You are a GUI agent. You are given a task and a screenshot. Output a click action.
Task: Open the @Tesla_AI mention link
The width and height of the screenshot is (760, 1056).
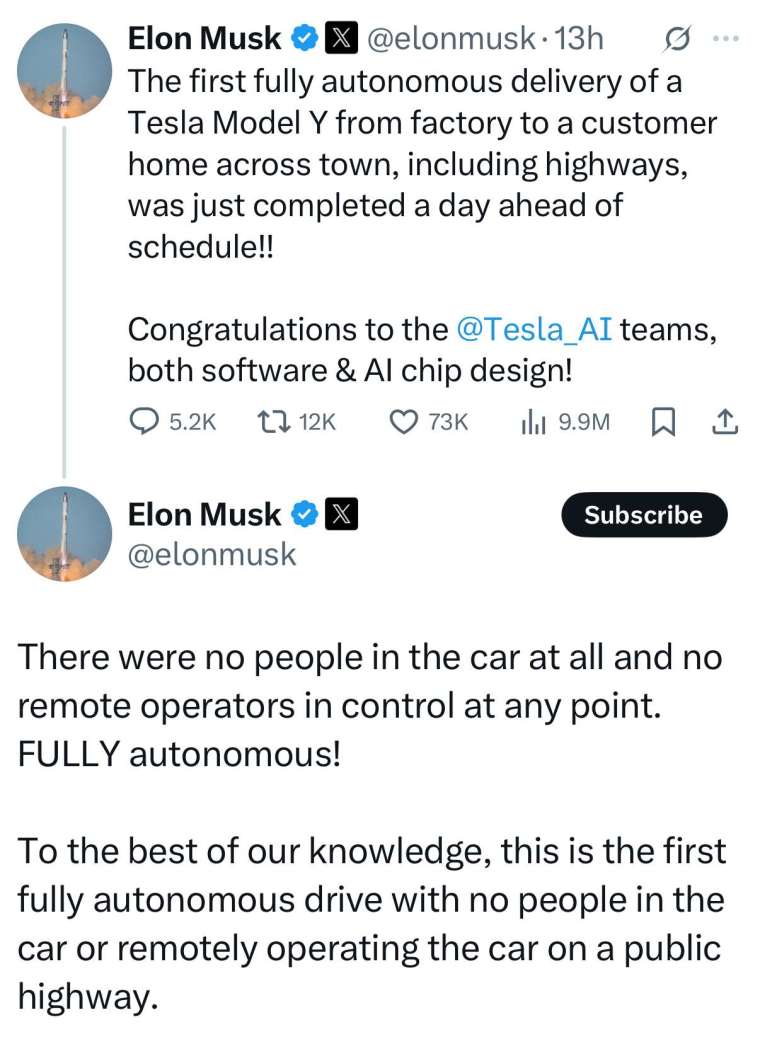click(x=534, y=330)
